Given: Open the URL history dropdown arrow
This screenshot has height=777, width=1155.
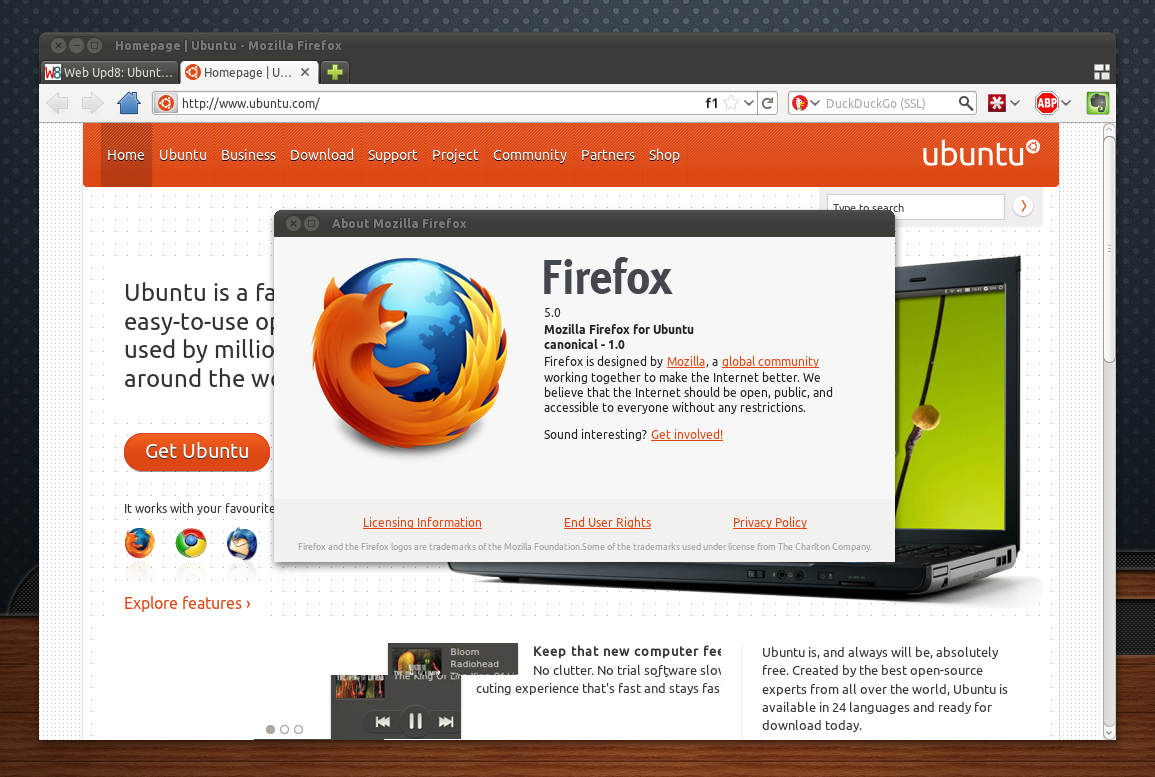Looking at the screenshot, I should [x=748, y=103].
